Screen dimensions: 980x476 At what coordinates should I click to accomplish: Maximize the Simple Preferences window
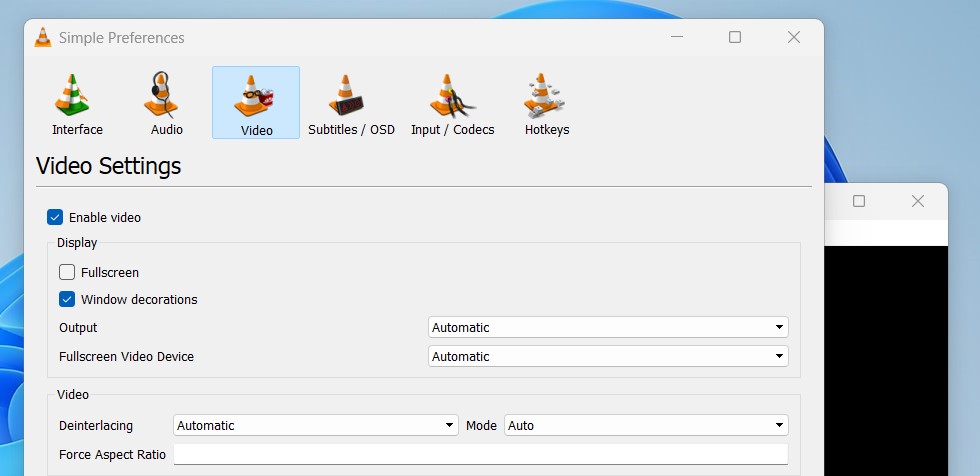[735, 37]
